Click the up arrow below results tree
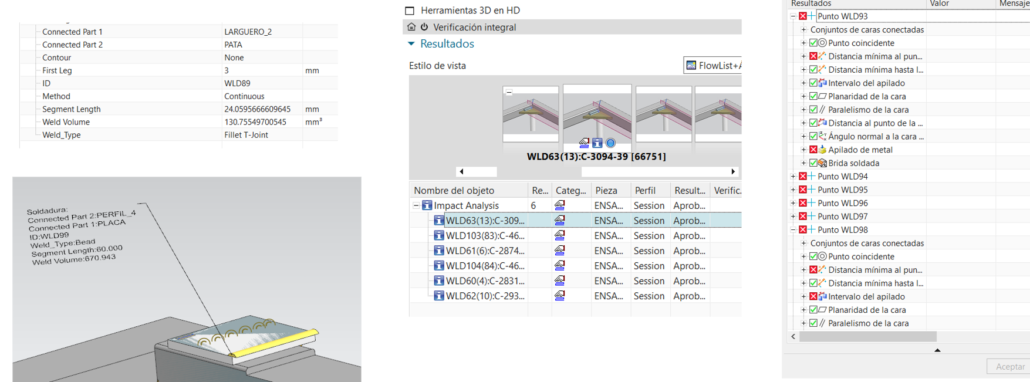Image resolution: width=1030 pixels, height=382 pixels. (937, 350)
